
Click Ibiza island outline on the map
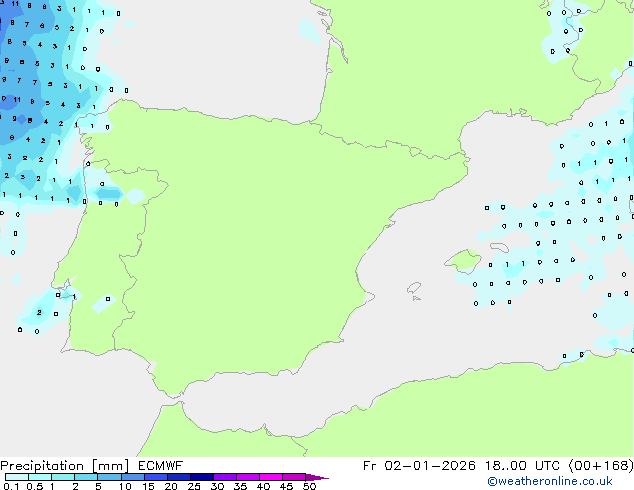[x=414, y=288]
